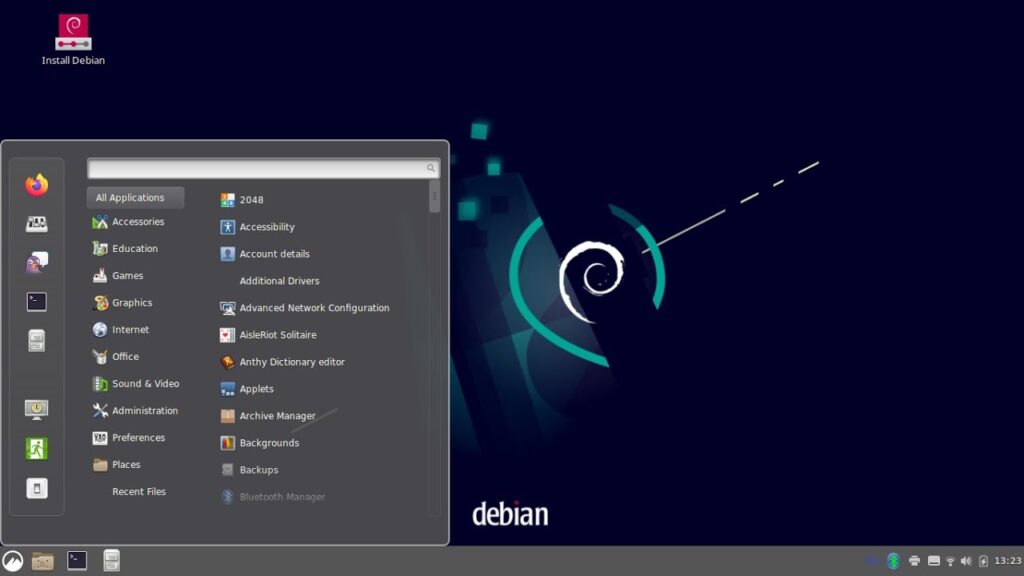Open the sound volume tray applet
Screen dimensions: 1024x576
[x=967, y=561]
